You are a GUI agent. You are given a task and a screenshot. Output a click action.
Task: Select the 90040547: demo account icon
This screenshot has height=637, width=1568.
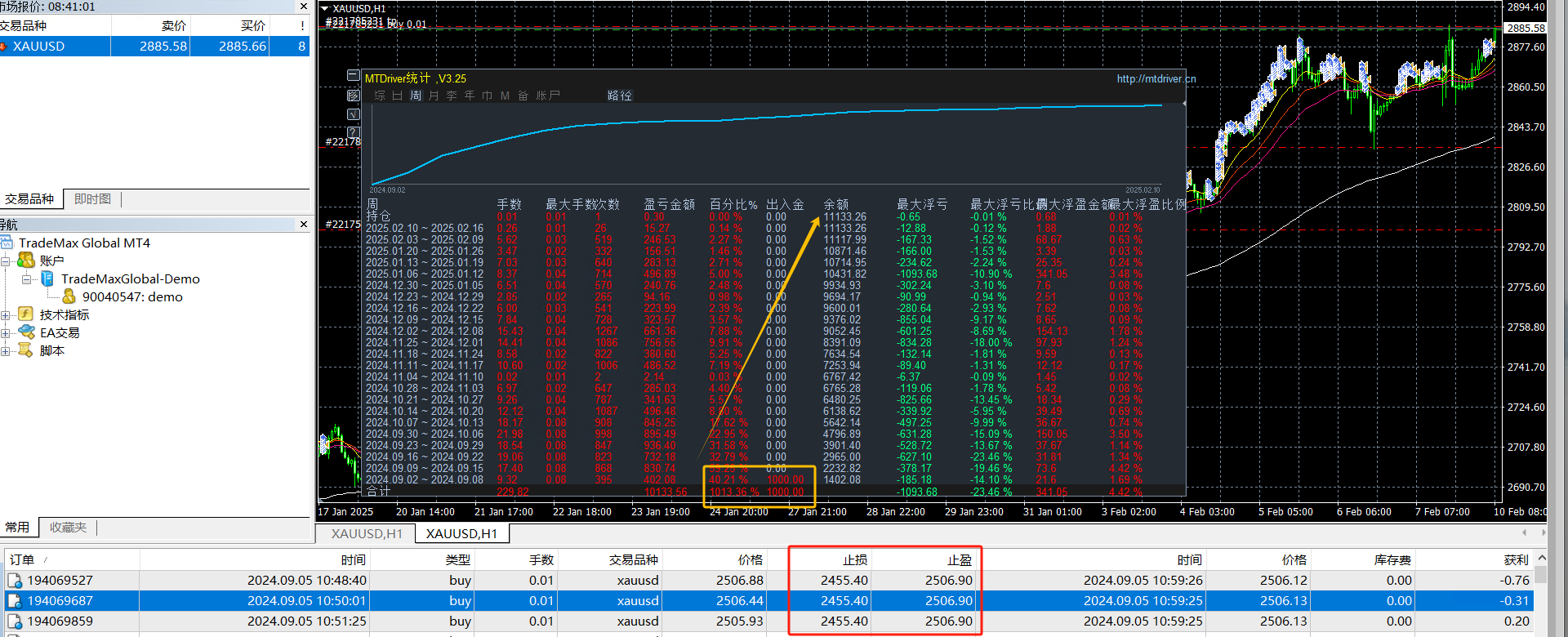[x=69, y=296]
